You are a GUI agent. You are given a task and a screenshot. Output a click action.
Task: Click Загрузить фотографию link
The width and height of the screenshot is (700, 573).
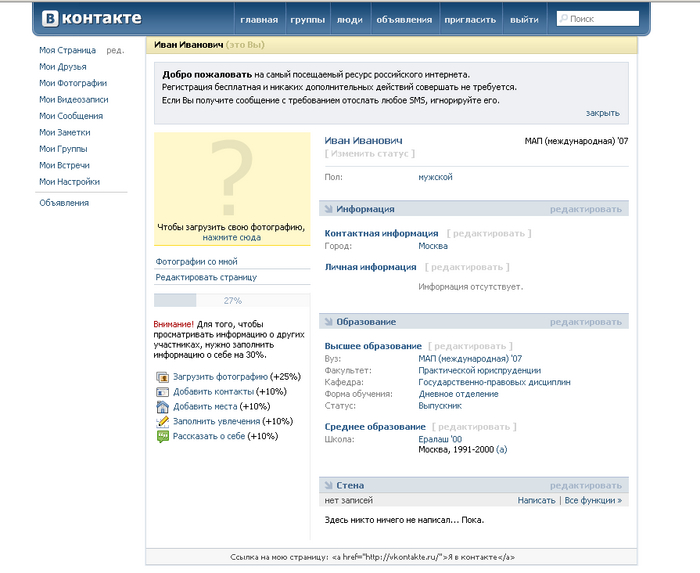[x=221, y=377]
